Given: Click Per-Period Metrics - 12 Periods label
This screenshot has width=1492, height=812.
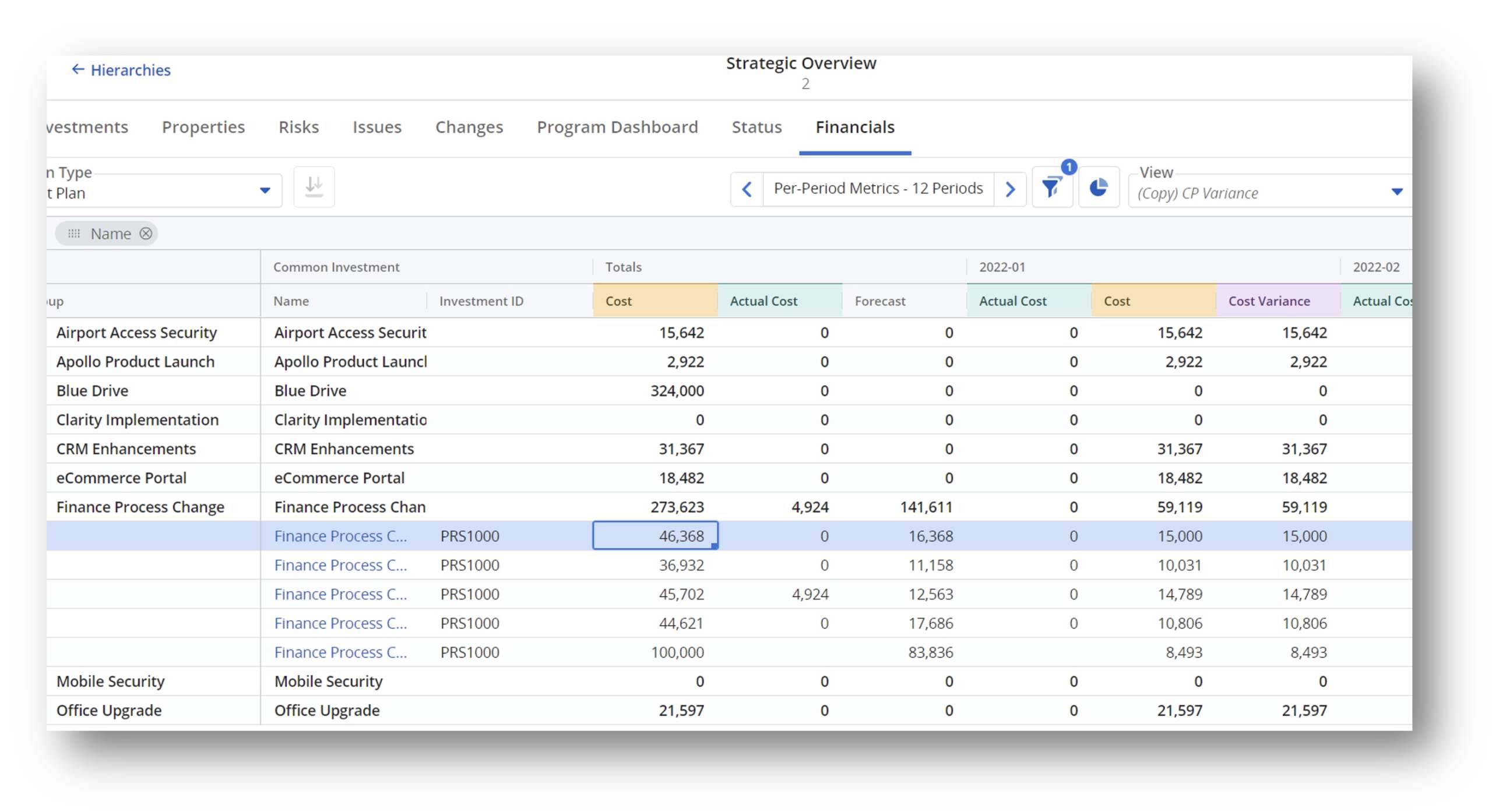Looking at the screenshot, I should click(x=878, y=188).
